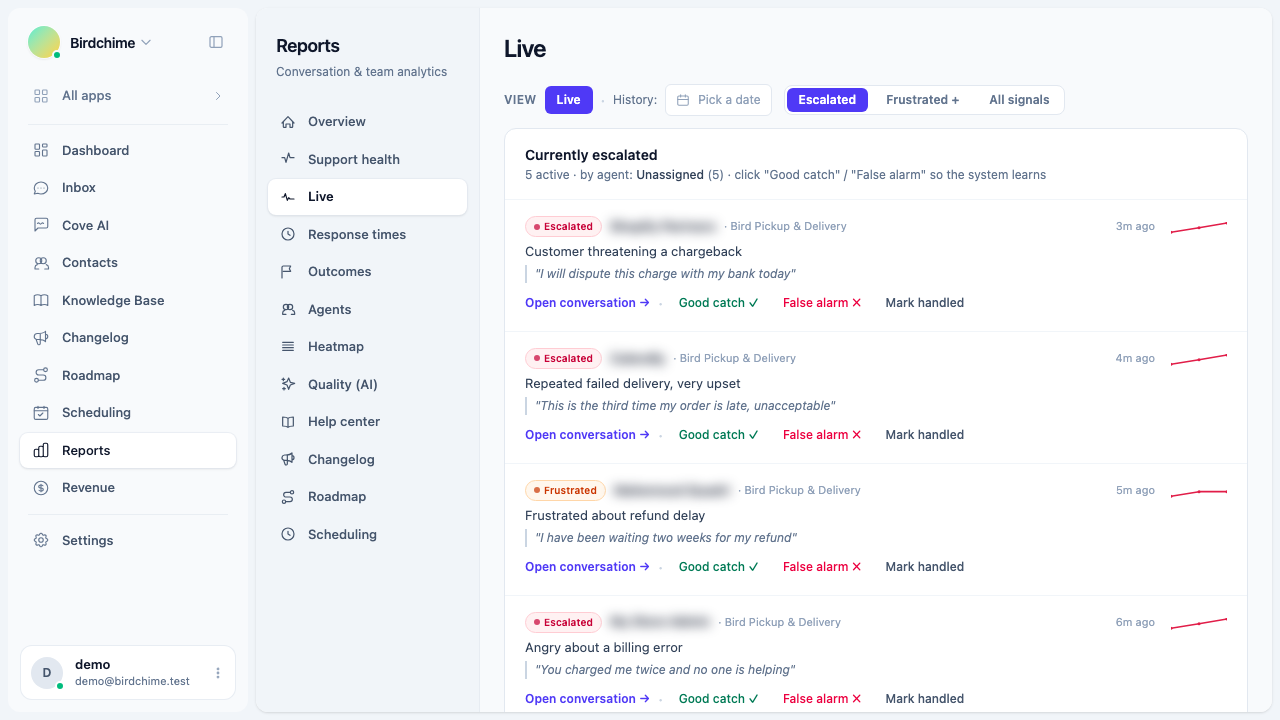Image resolution: width=1280 pixels, height=720 pixels.
Task: Click the Inbox chat bubble icon
Action: (41, 188)
